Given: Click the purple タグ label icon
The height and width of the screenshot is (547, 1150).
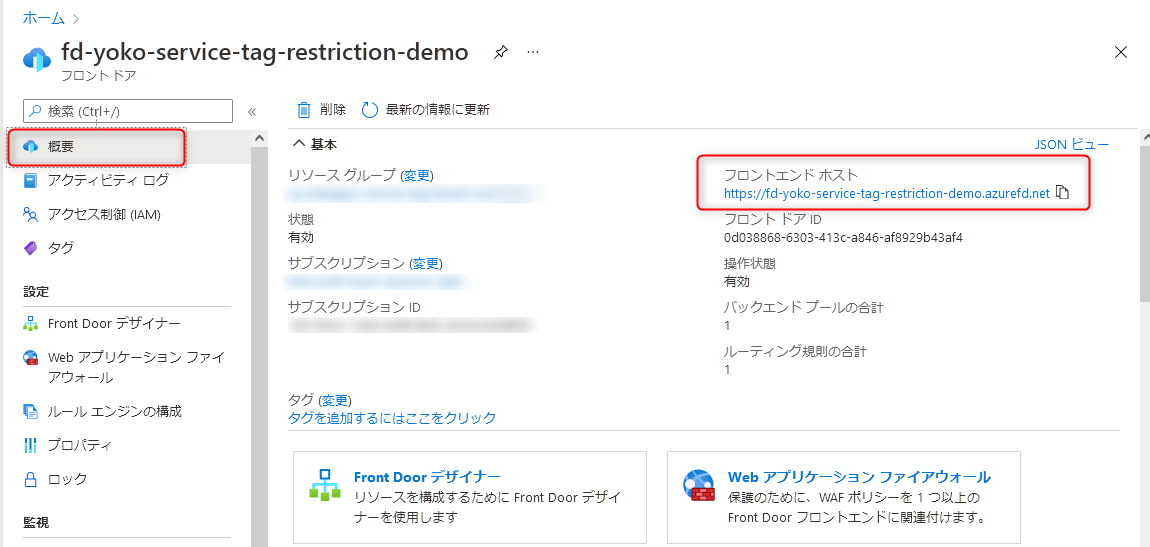Looking at the screenshot, I should (x=30, y=249).
